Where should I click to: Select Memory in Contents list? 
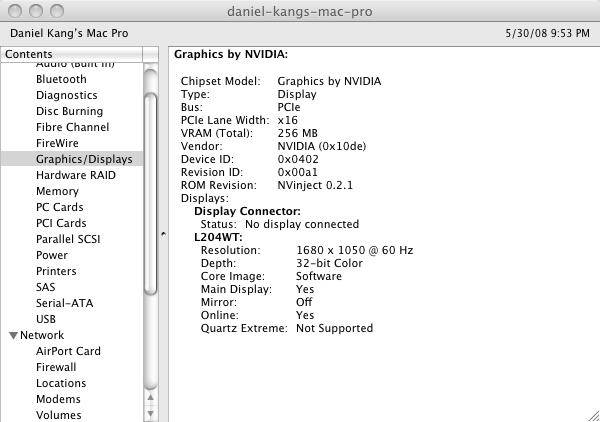click(57, 191)
